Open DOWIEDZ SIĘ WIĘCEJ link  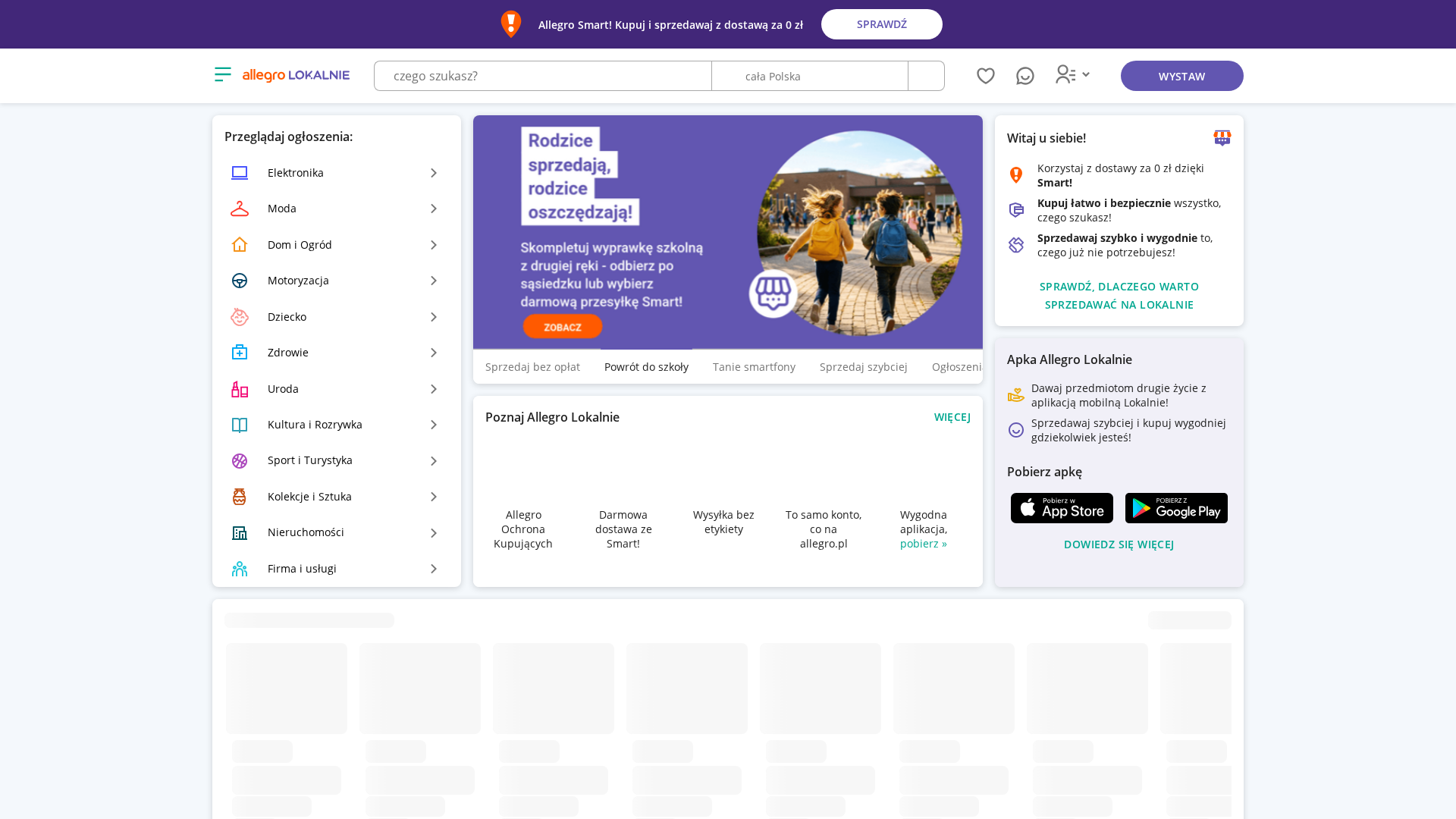pyautogui.click(x=1119, y=544)
